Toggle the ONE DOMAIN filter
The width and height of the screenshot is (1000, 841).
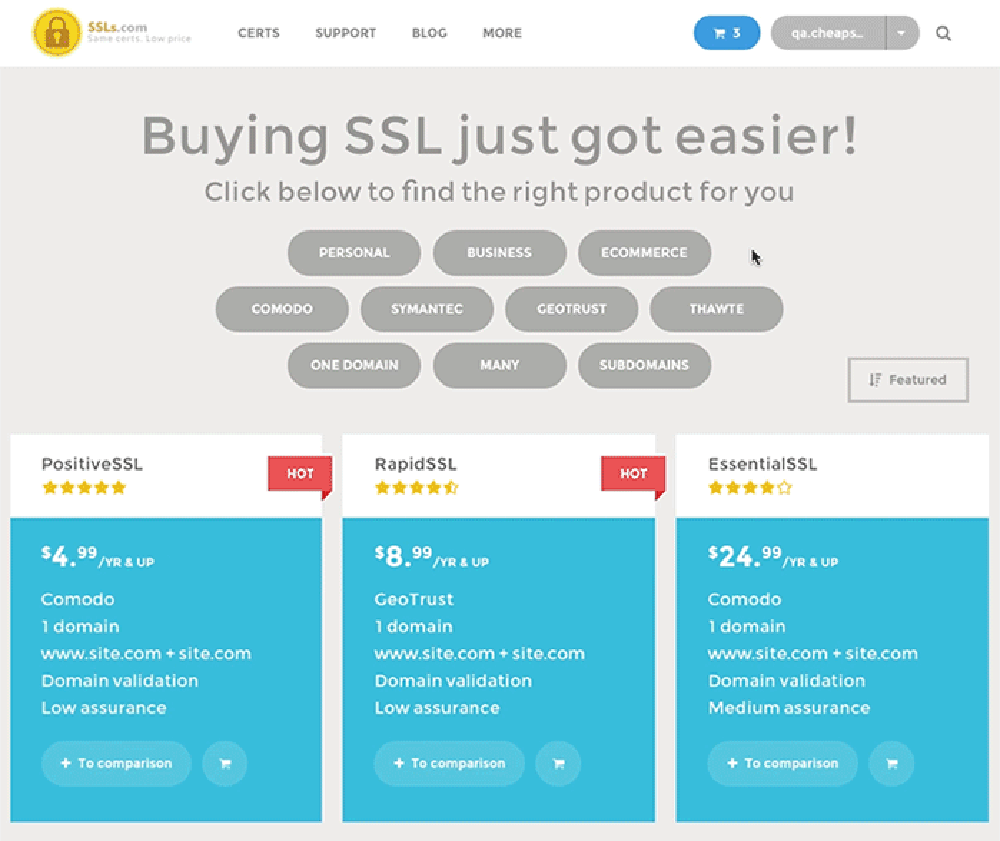coord(354,365)
